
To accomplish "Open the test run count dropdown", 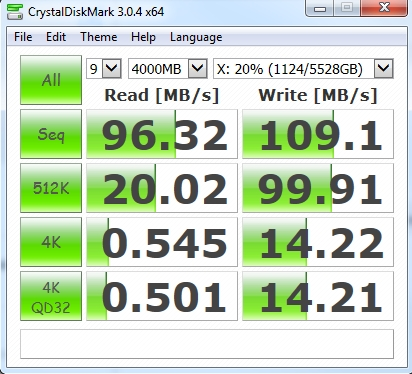I will pyautogui.click(x=104, y=69).
